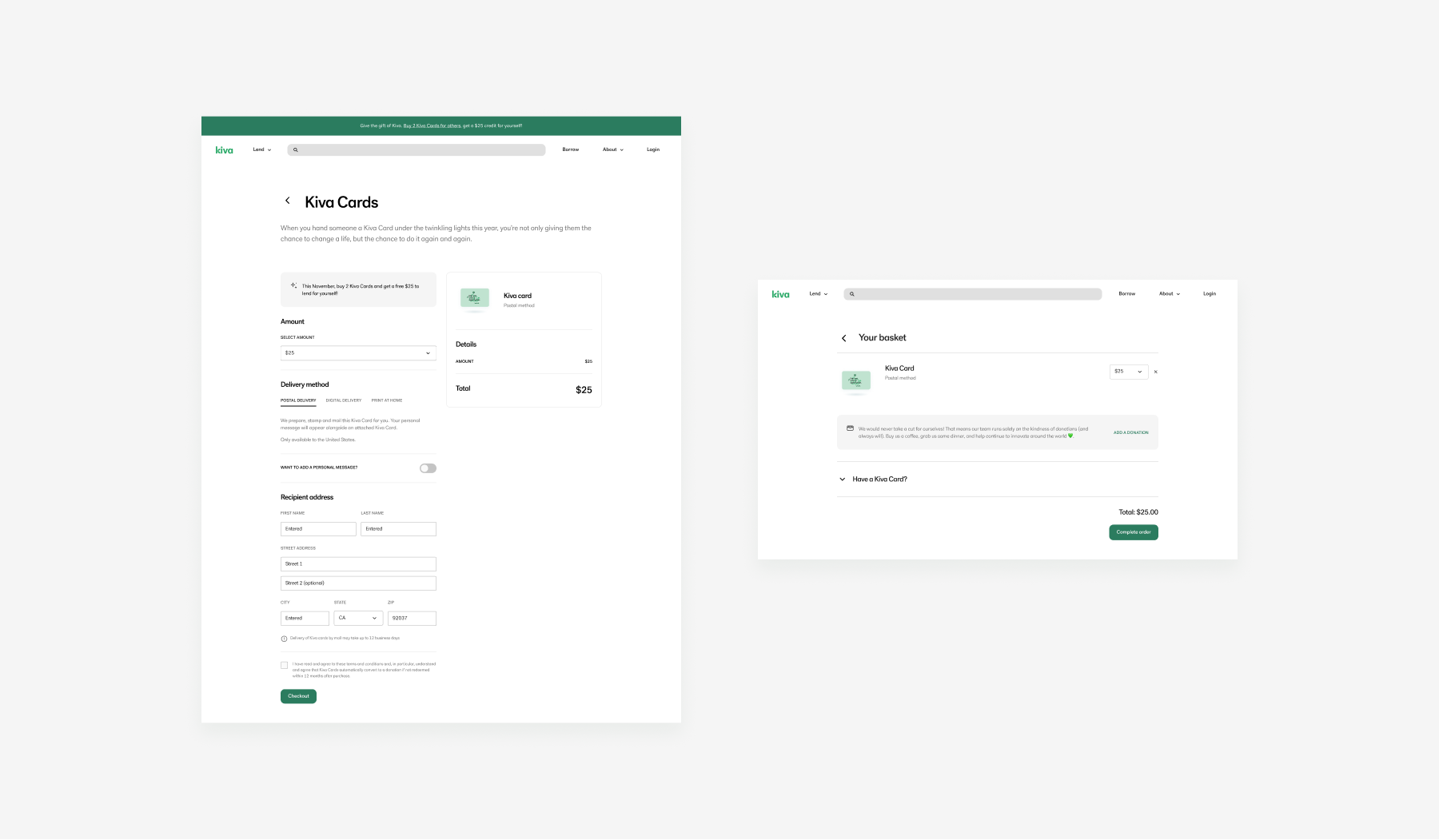
Task: Click the Last Name input field
Action: [x=398, y=529]
